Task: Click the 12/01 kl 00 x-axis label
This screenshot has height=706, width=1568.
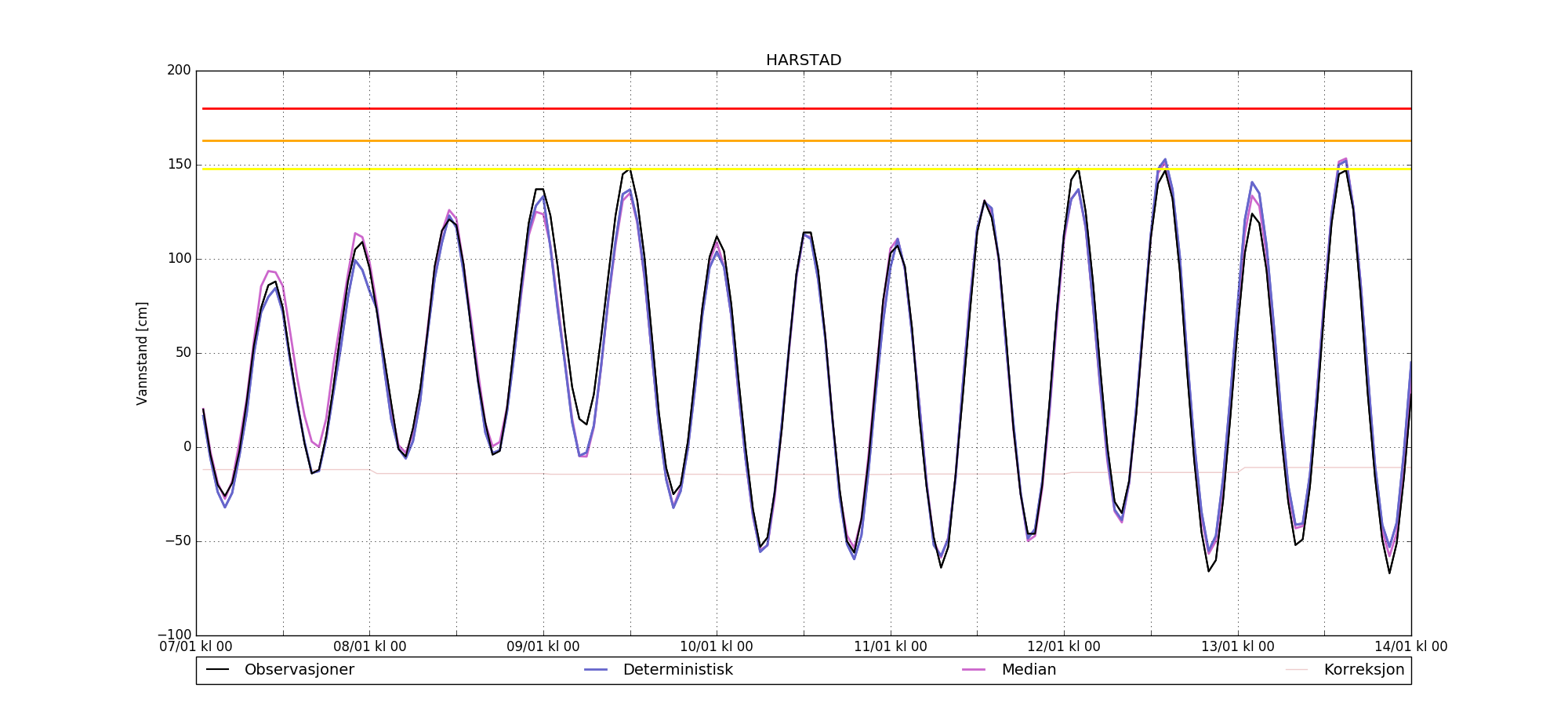Action: [x=1063, y=647]
